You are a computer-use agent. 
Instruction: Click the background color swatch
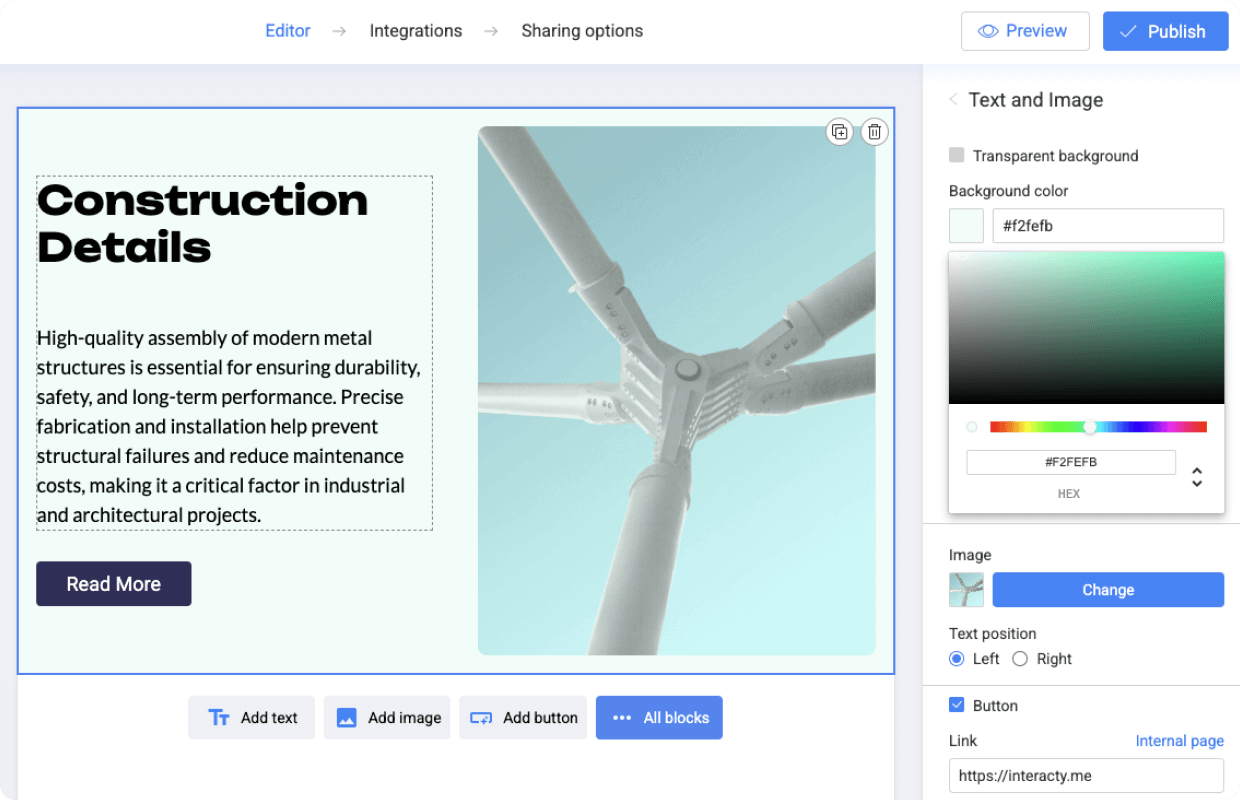coord(966,226)
